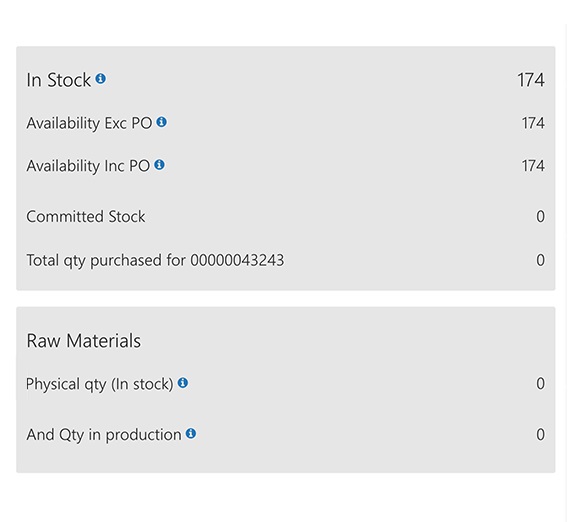Open info icon beside Availability Exc PO
Screen dimensions: 570x522
click(162, 122)
